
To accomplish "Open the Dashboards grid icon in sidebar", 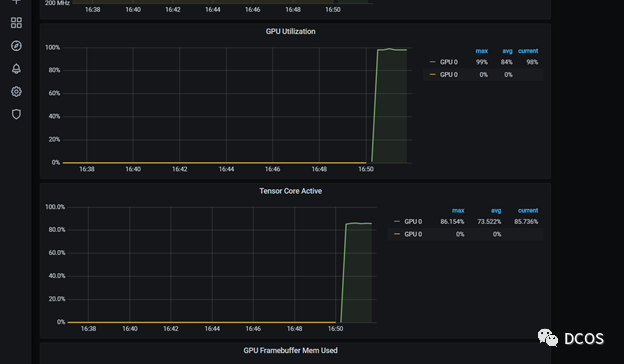I will pyautogui.click(x=16, y=23).
